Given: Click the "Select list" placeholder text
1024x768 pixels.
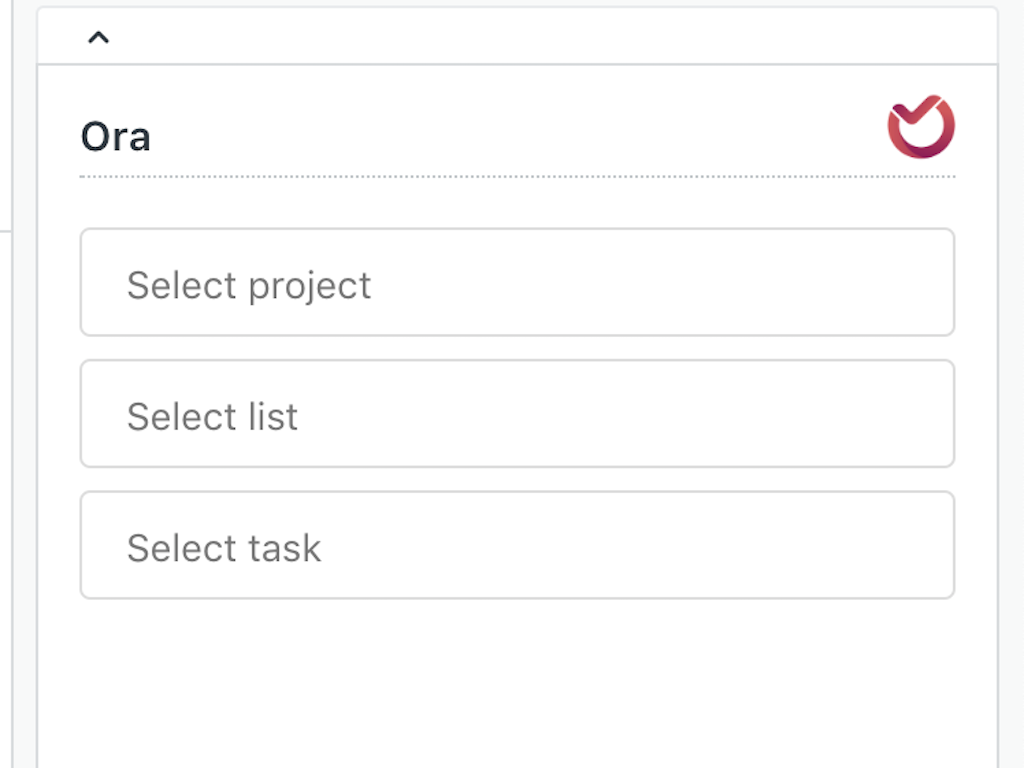Looking at the screenshot, I should pyautogui.click(x=212, y=417).
